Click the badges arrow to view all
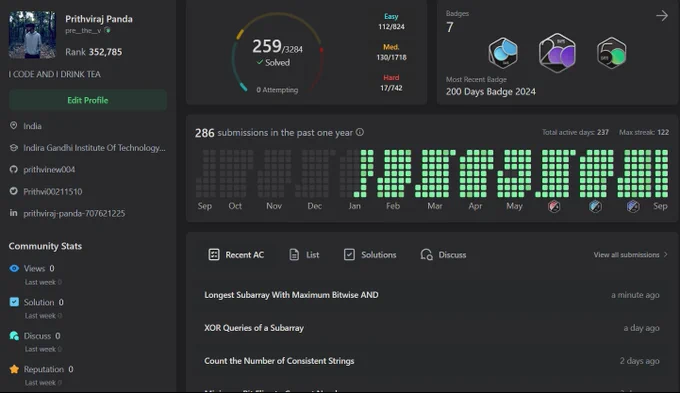This screenshot has width=680, height=393. 662,16
